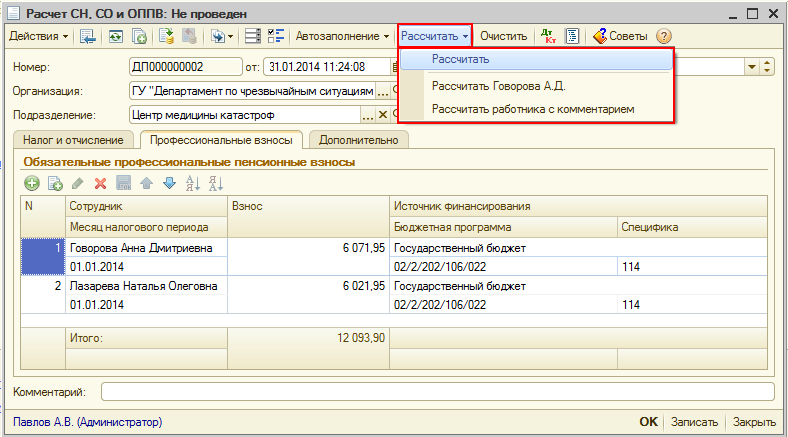Viewport: 788px width, 437px height.
Task: Open the Действия dropdown menu
Action: point(39,36)
